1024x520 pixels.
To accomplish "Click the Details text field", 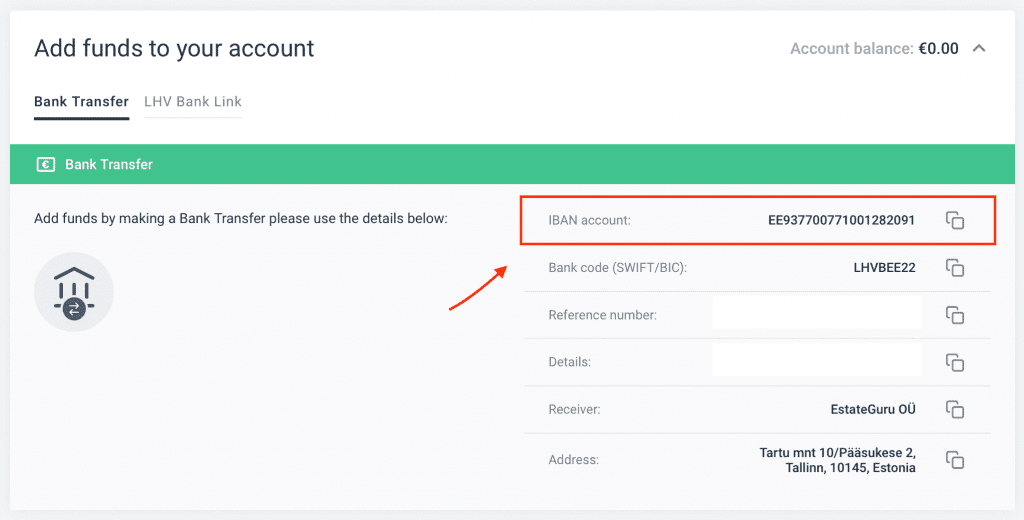I will click(816, 361).
